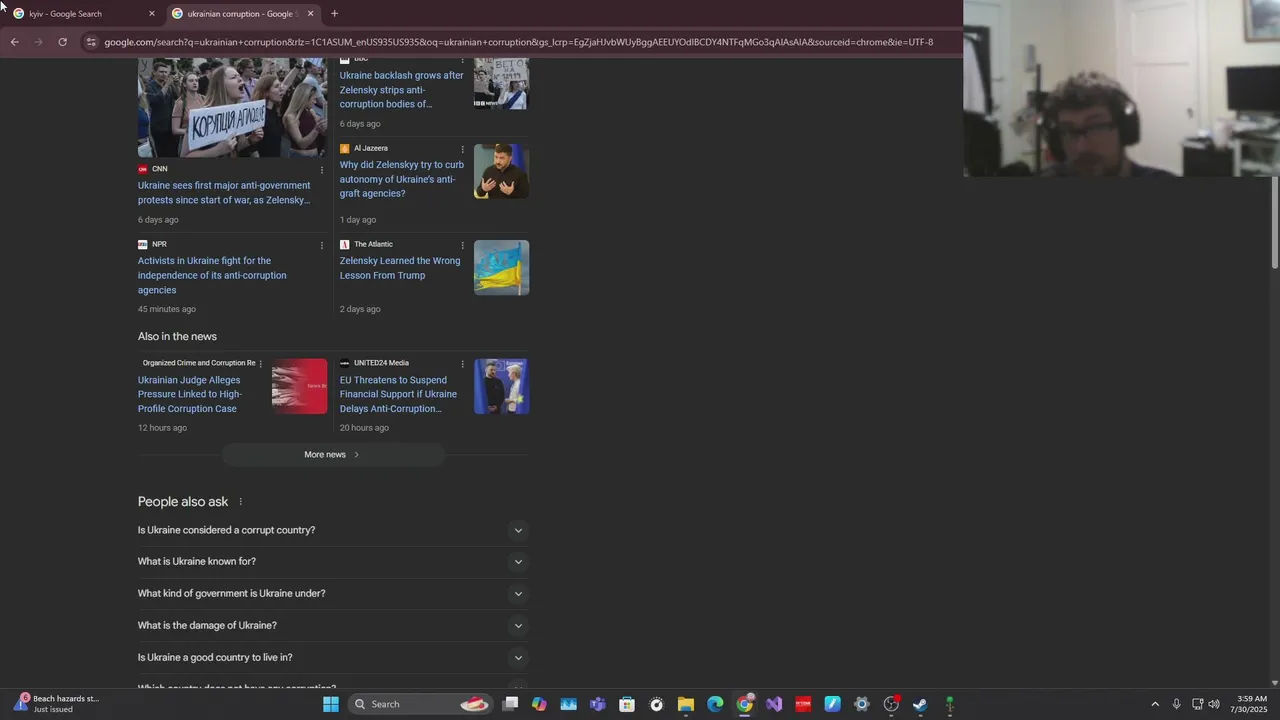1280x720 pixels.
Task: Close the ukrainian corruption tab
Action: pyautogui.click(x=310, y=14)
